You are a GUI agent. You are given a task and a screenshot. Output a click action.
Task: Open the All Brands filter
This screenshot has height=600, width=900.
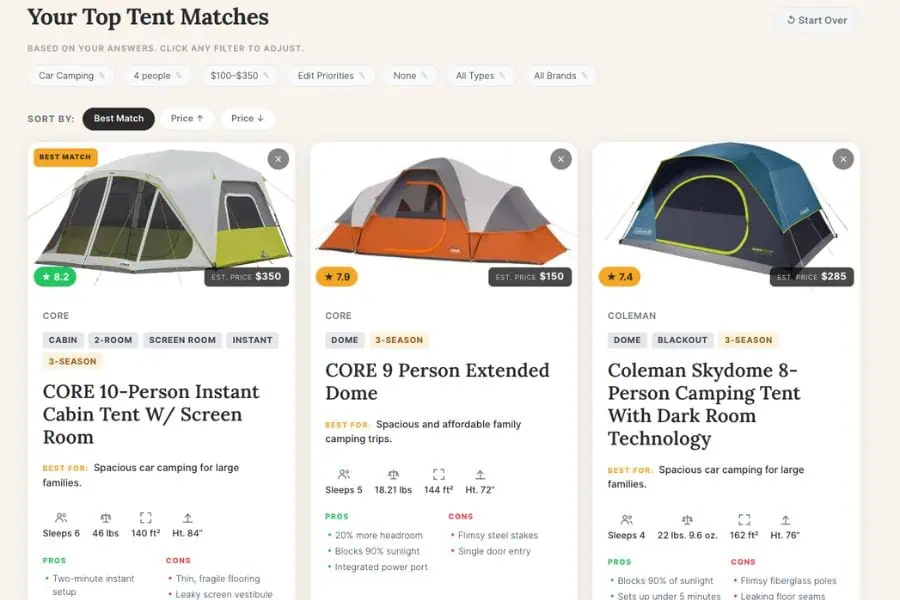pyautogui.click(x=560, y=76)
